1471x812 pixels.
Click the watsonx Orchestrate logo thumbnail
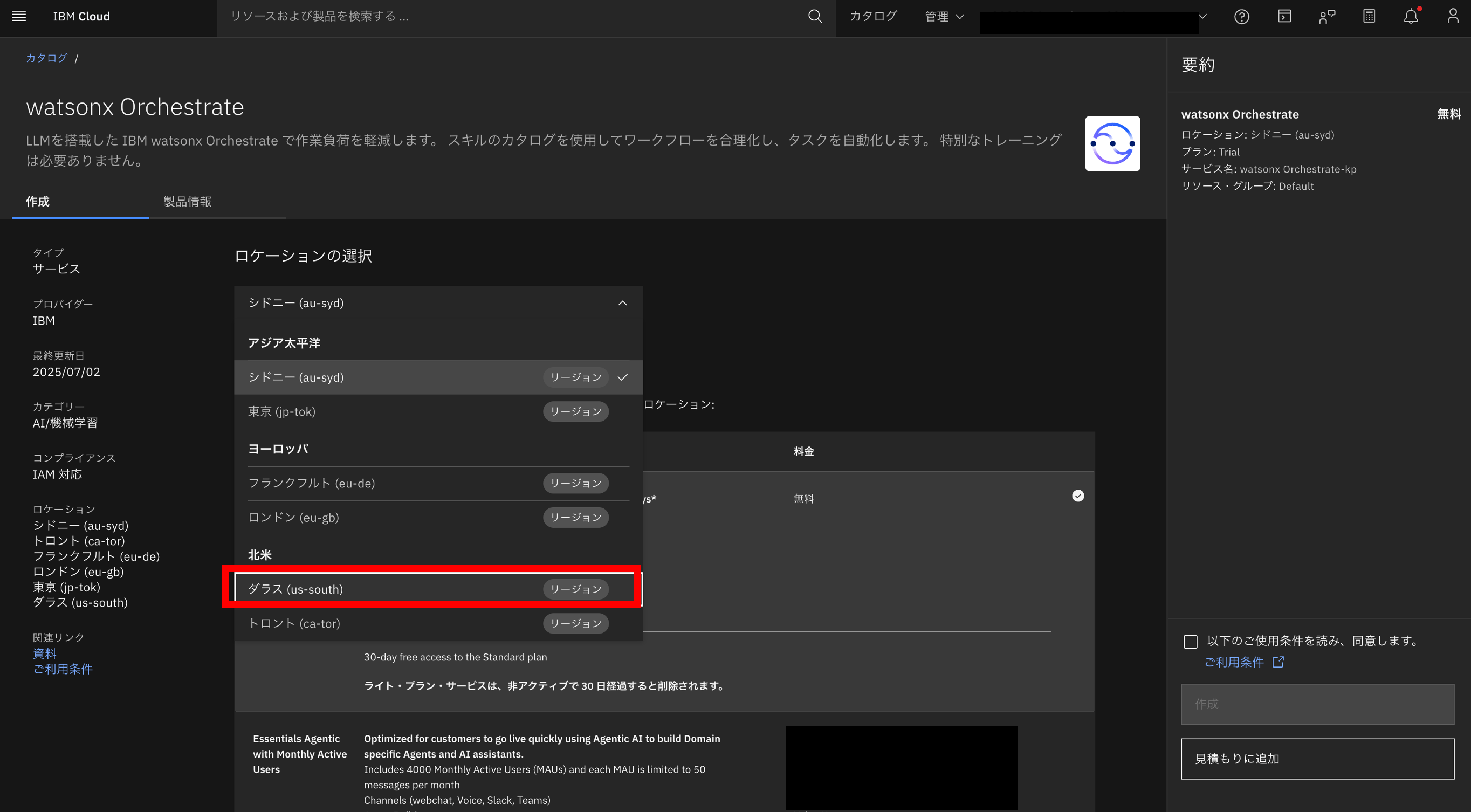(1112, 143)
